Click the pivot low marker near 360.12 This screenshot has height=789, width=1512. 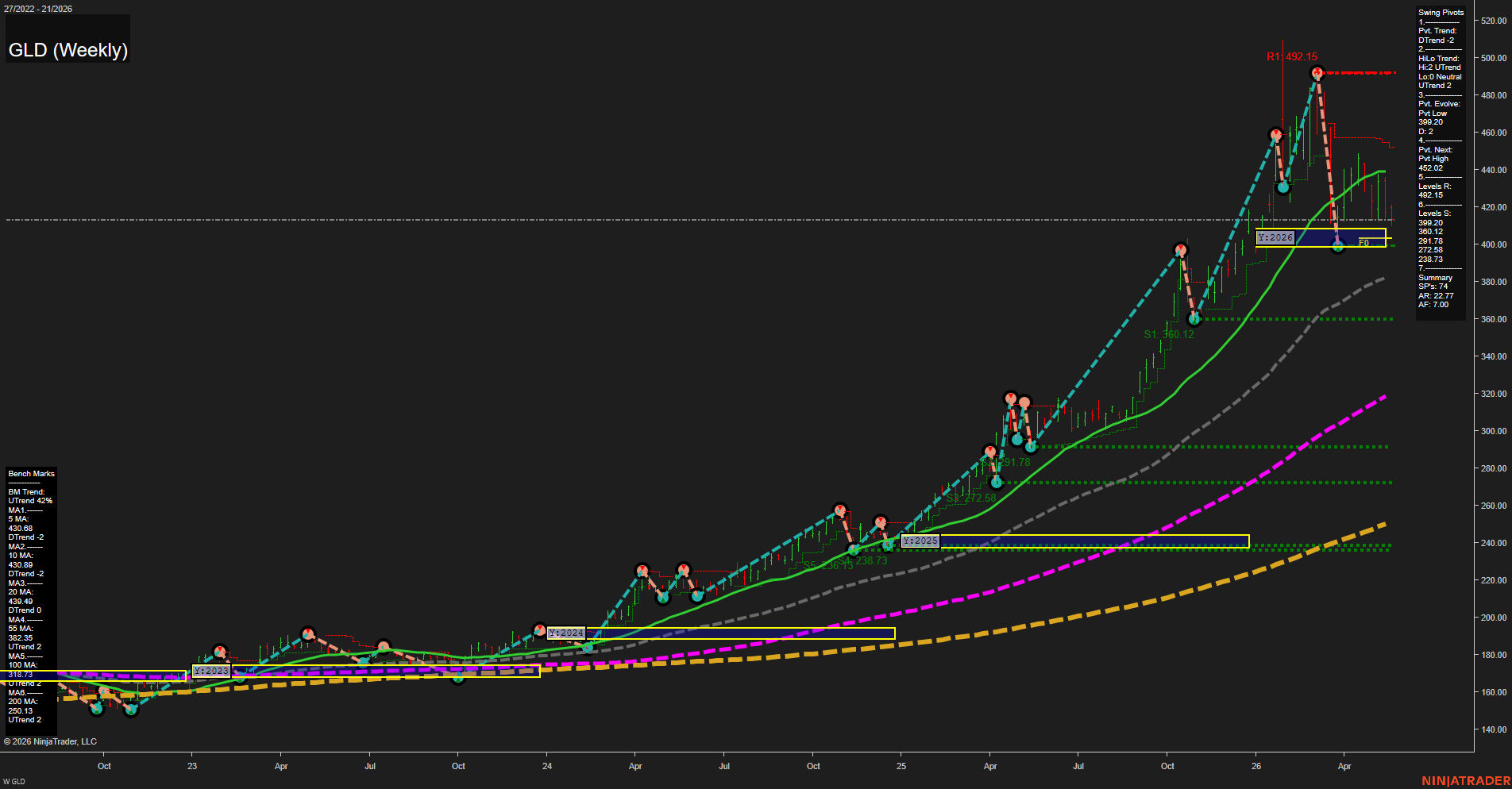1194,319
